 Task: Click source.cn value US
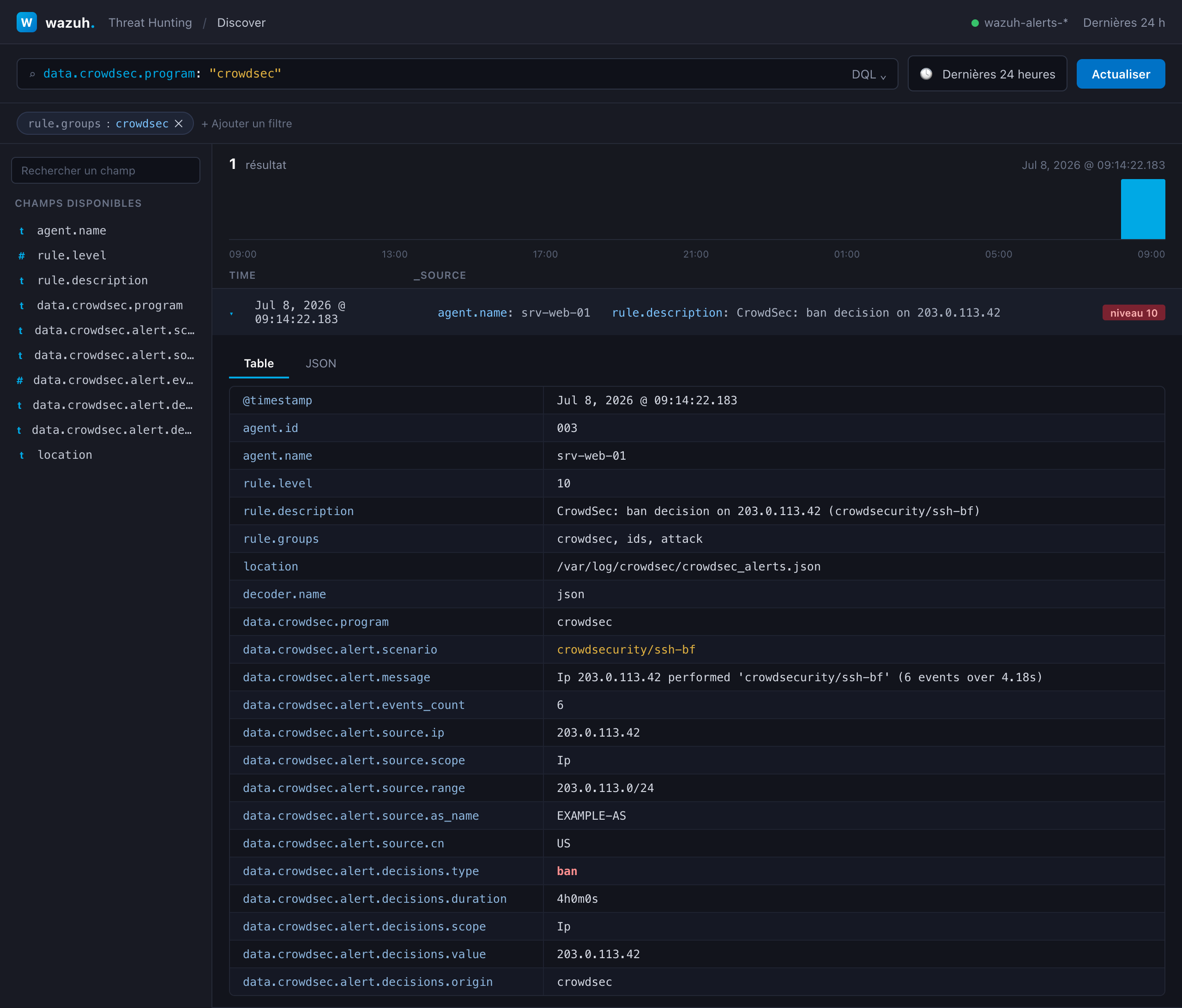click(564, 843)
